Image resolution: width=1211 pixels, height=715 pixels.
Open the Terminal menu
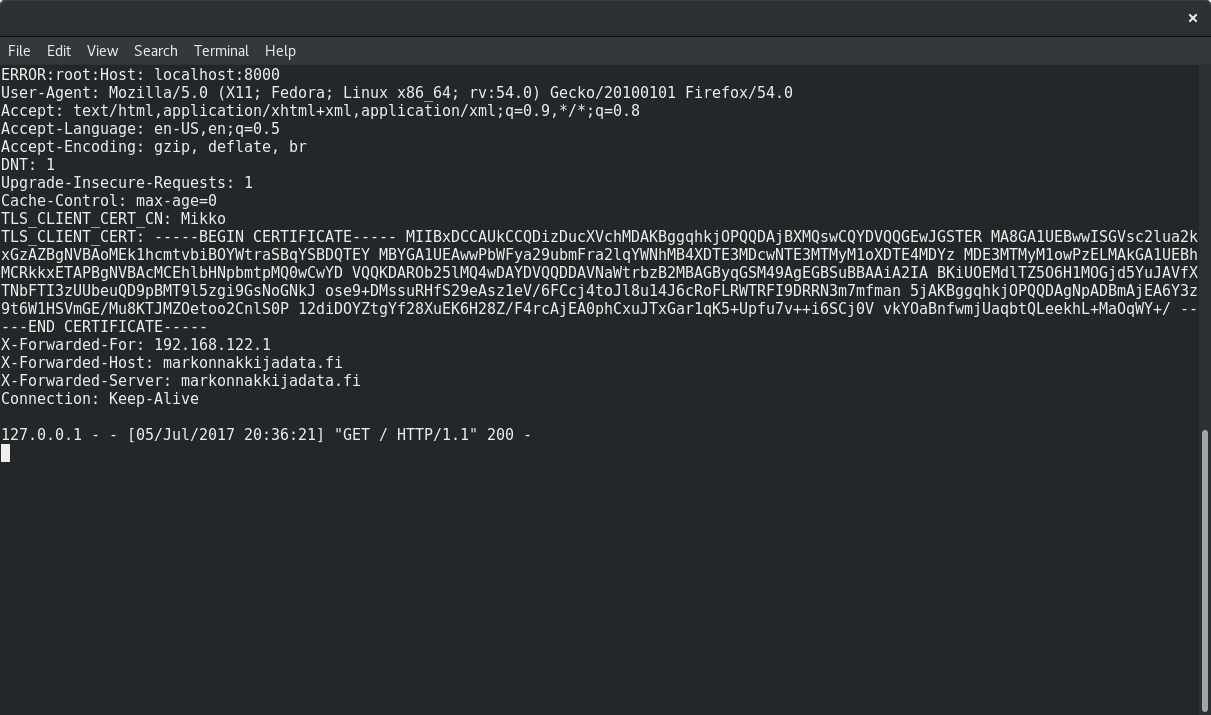[221, 51]
